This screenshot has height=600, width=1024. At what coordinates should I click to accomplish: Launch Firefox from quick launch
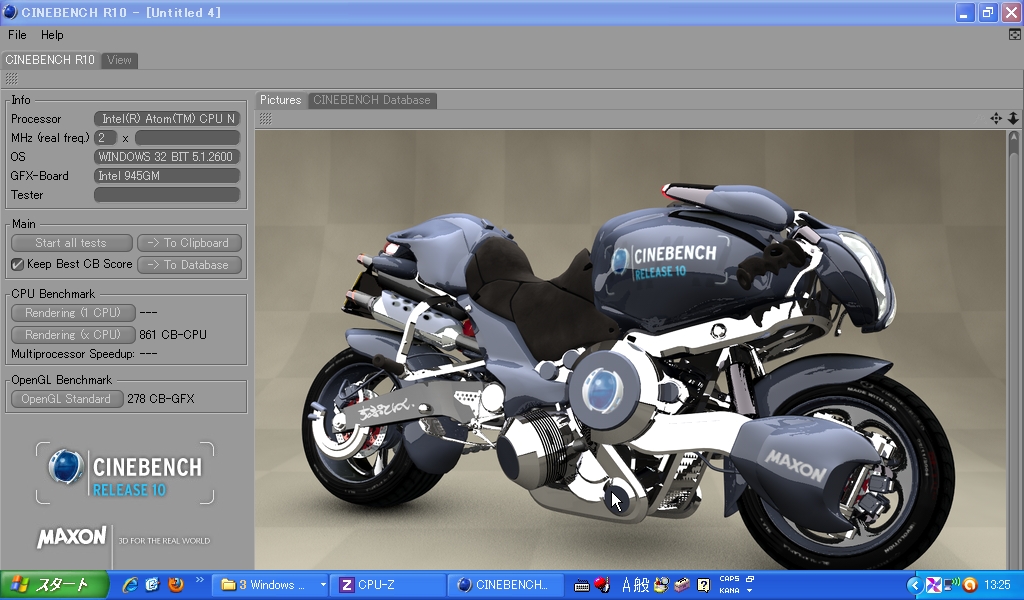pos(176,585)
